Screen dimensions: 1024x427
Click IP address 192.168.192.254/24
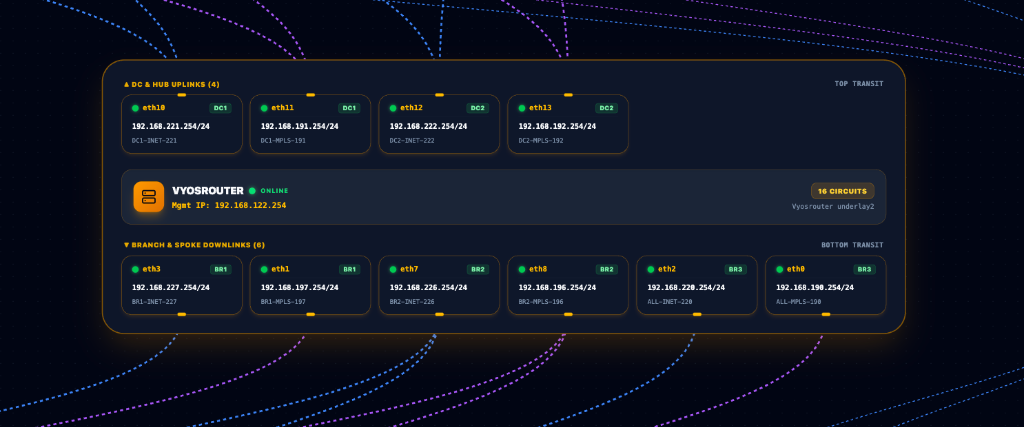[557, 127]
